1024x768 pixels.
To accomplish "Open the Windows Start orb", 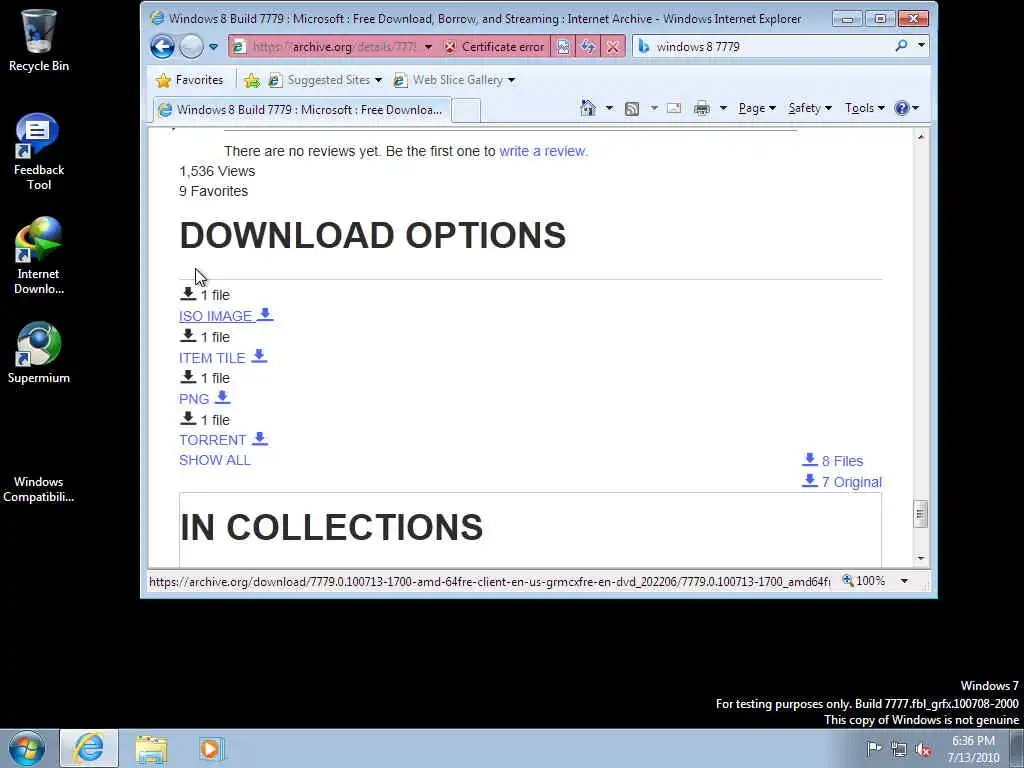I will pos(27,748).
